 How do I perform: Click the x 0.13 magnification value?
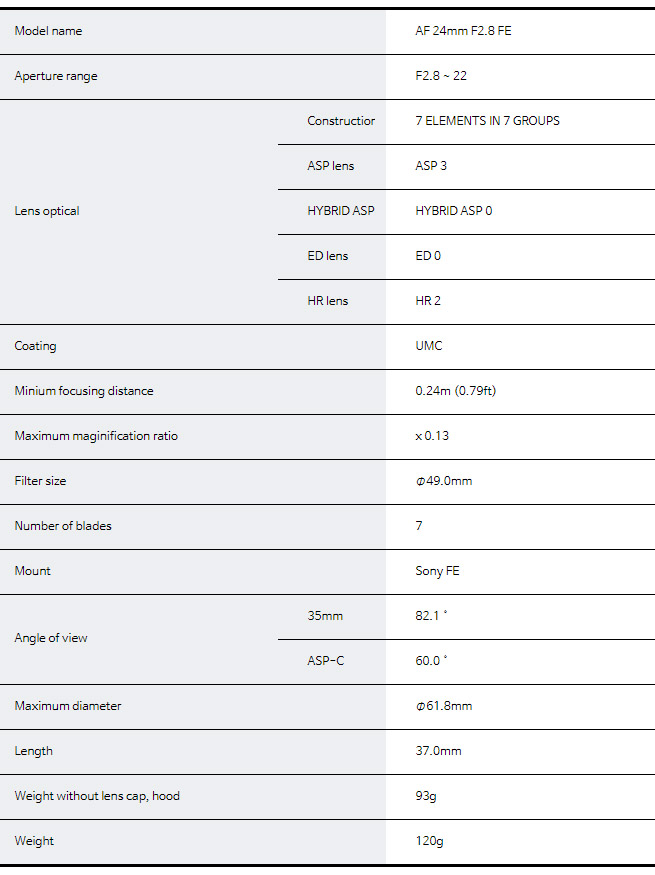[x=432, y=436]
